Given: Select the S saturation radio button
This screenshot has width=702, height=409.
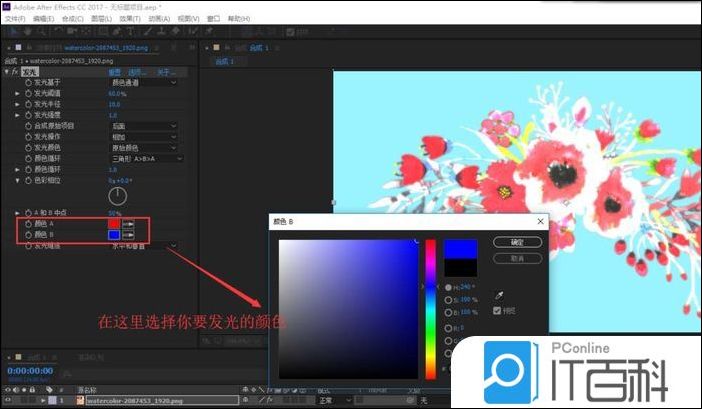Looking at the screenshot, I should 449,299.
